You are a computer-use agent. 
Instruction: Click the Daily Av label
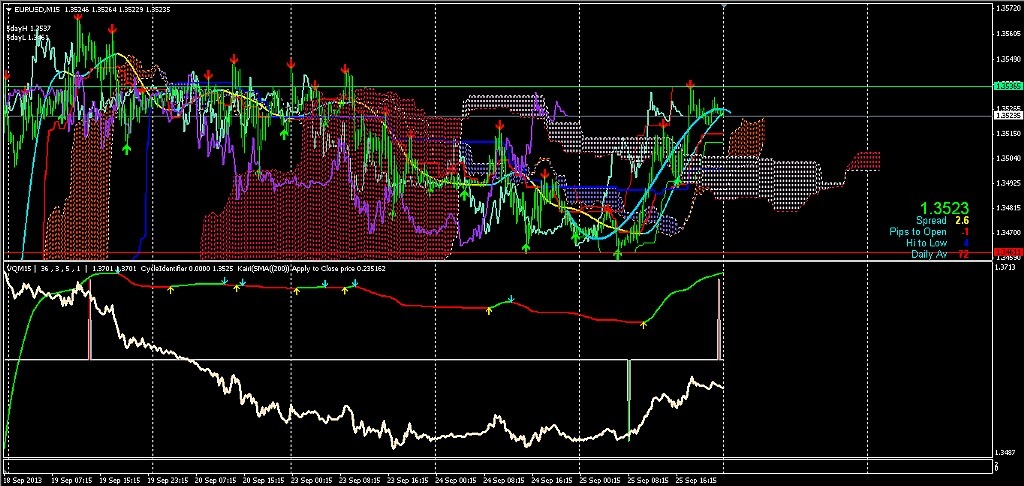929,254
